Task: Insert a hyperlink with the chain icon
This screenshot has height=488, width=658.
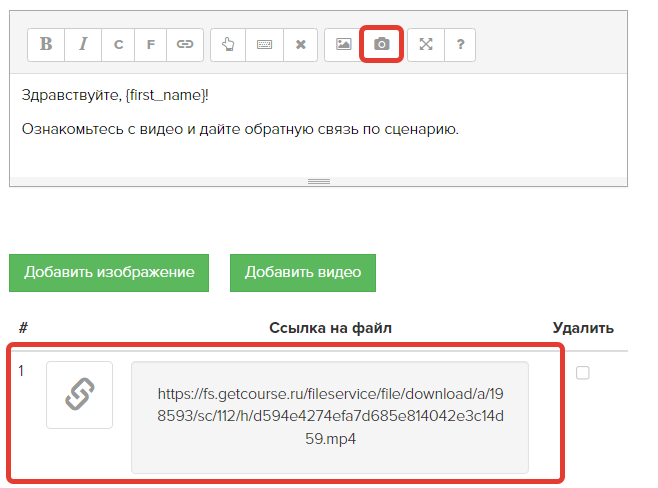Action: pos(185,44)
